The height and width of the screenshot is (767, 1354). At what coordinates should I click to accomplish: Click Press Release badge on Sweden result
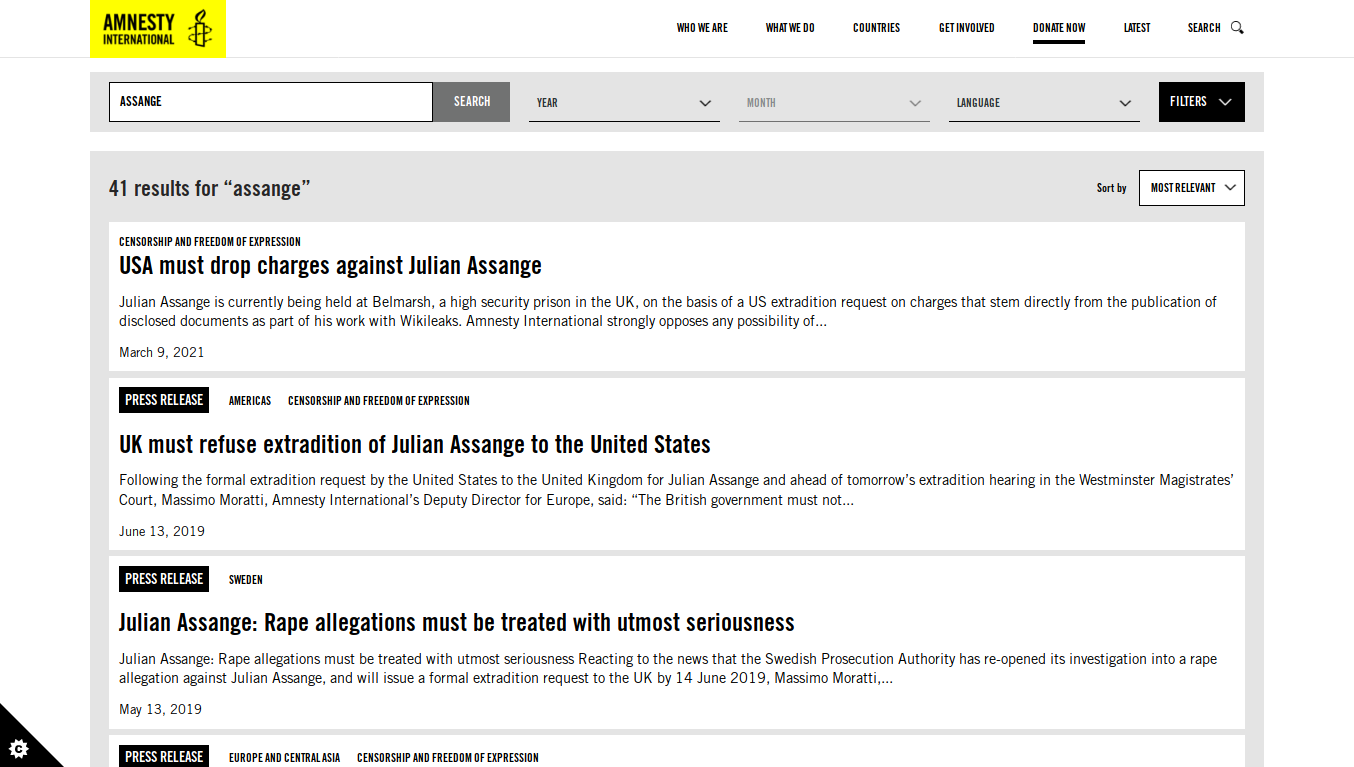164,579
